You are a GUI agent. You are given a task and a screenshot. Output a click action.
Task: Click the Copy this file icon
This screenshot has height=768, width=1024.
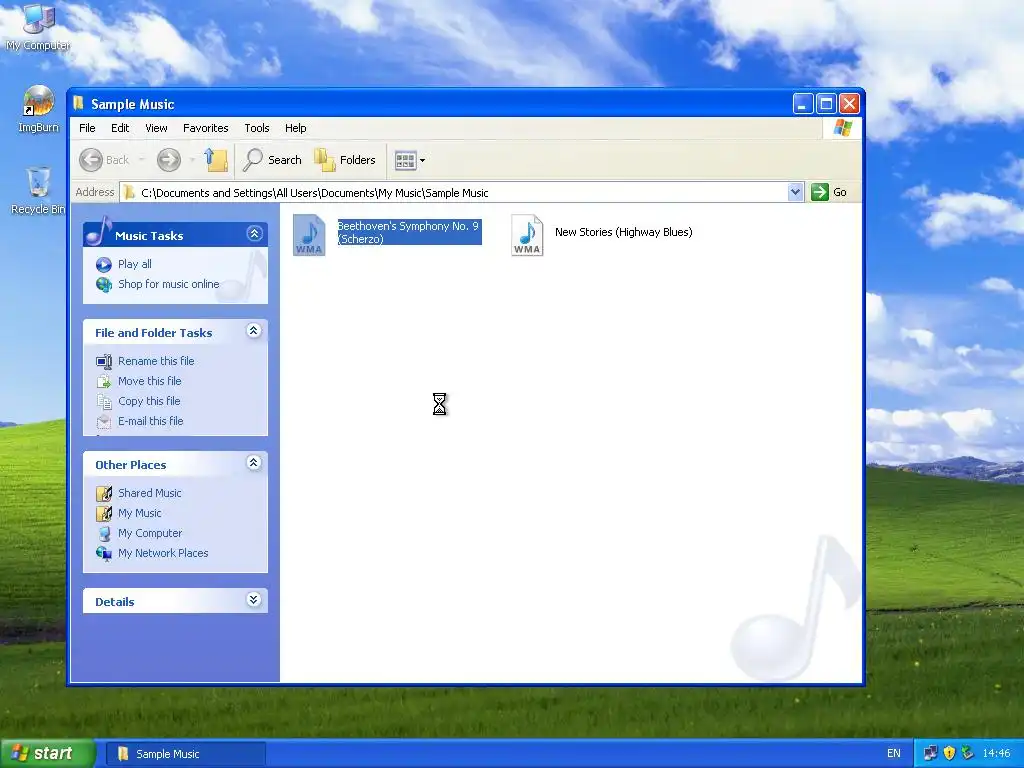[x=104, y=402]
